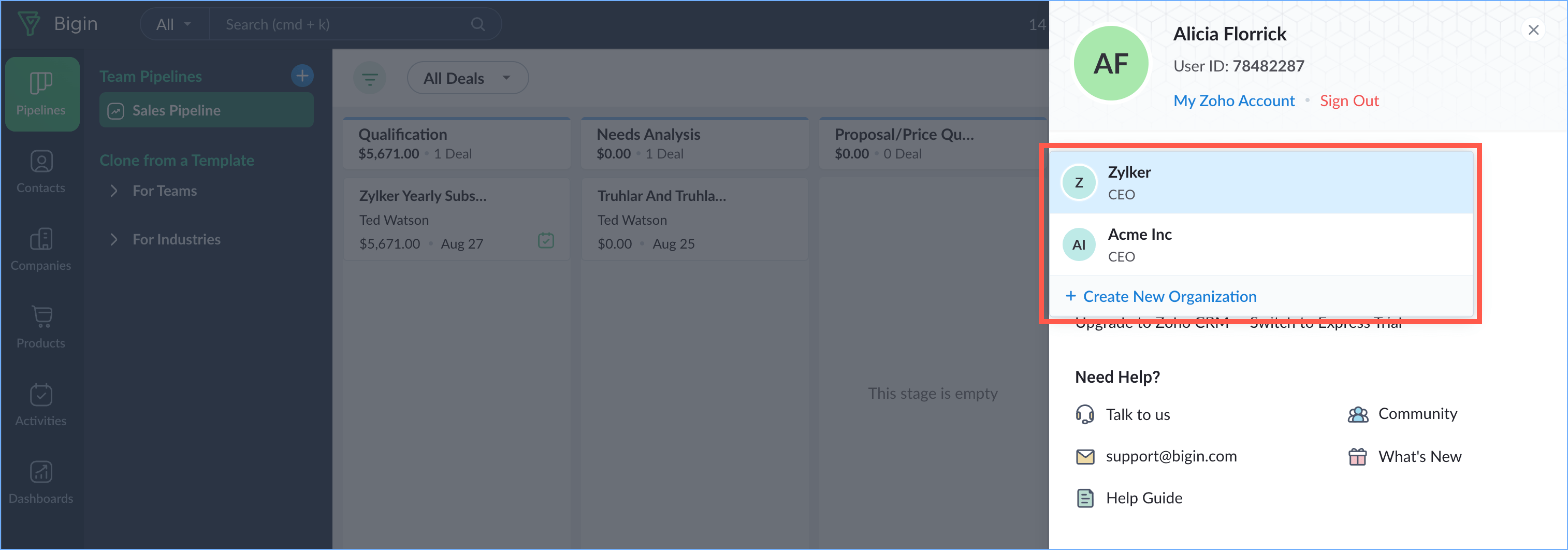Open the All Deals dropdown
The width and height of the screenshot is (1568, 550).
467,78
